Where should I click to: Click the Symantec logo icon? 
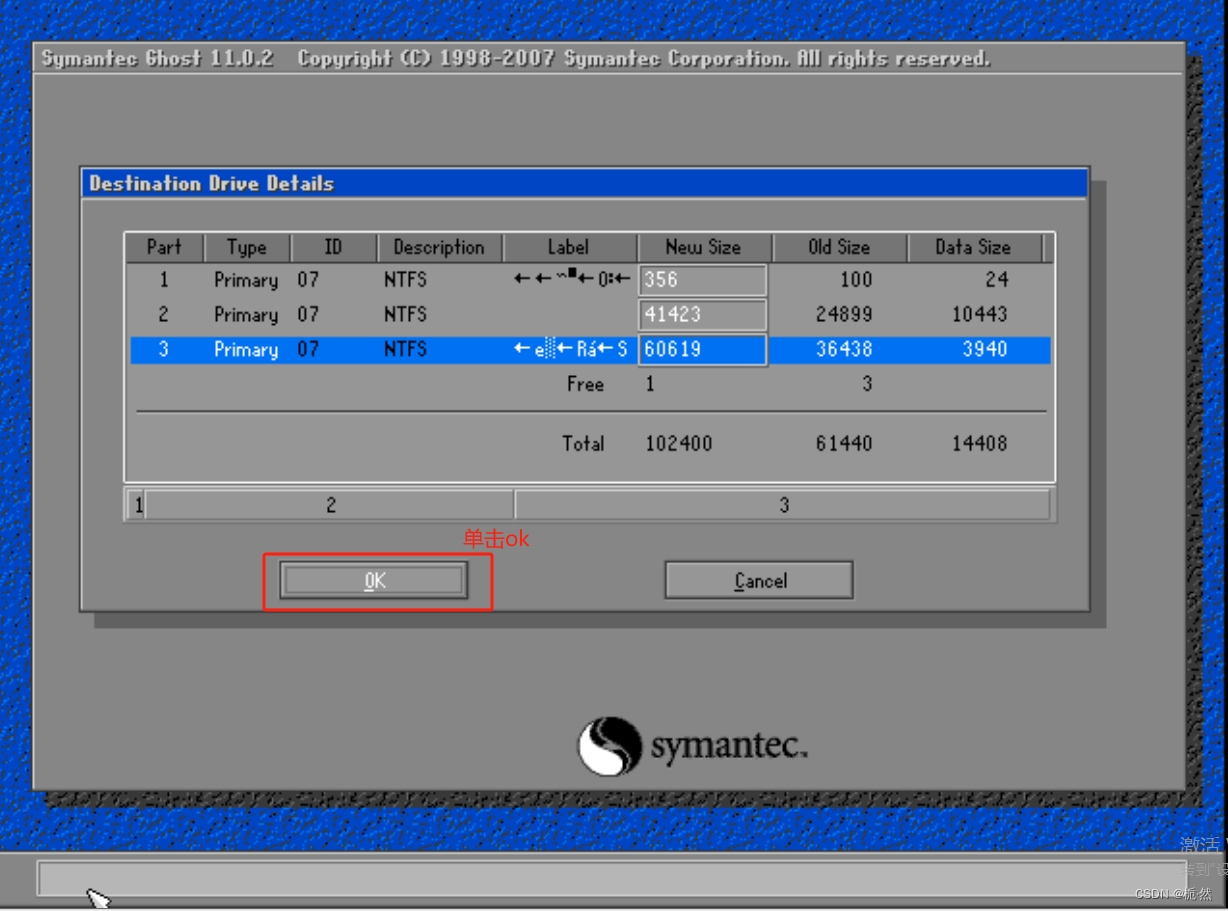point(609,746)
